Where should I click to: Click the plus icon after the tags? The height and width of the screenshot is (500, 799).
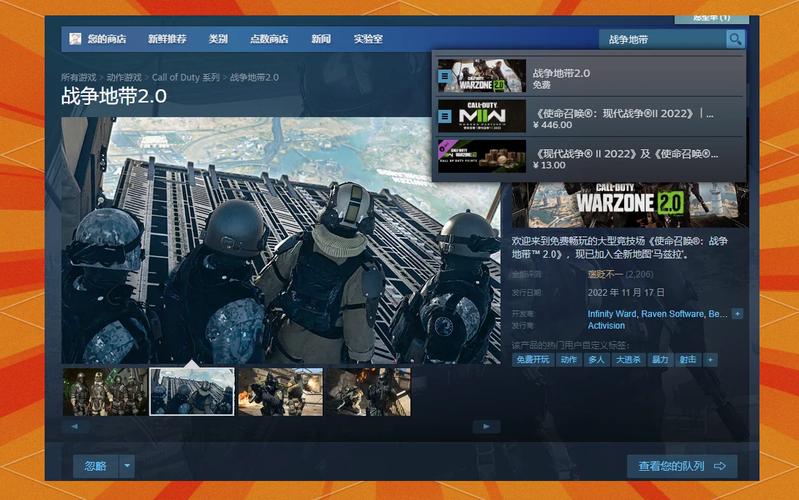711,359
